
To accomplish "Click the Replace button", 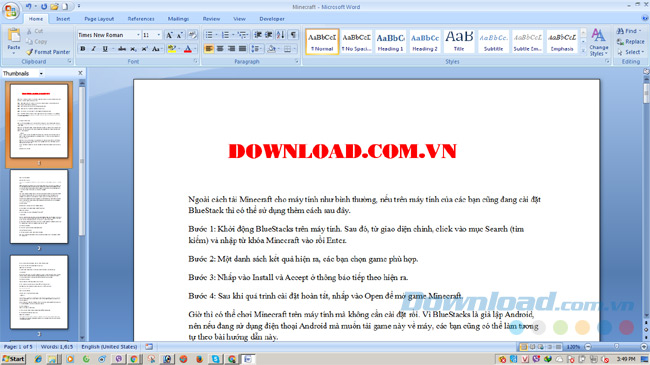I will [631, 41].
